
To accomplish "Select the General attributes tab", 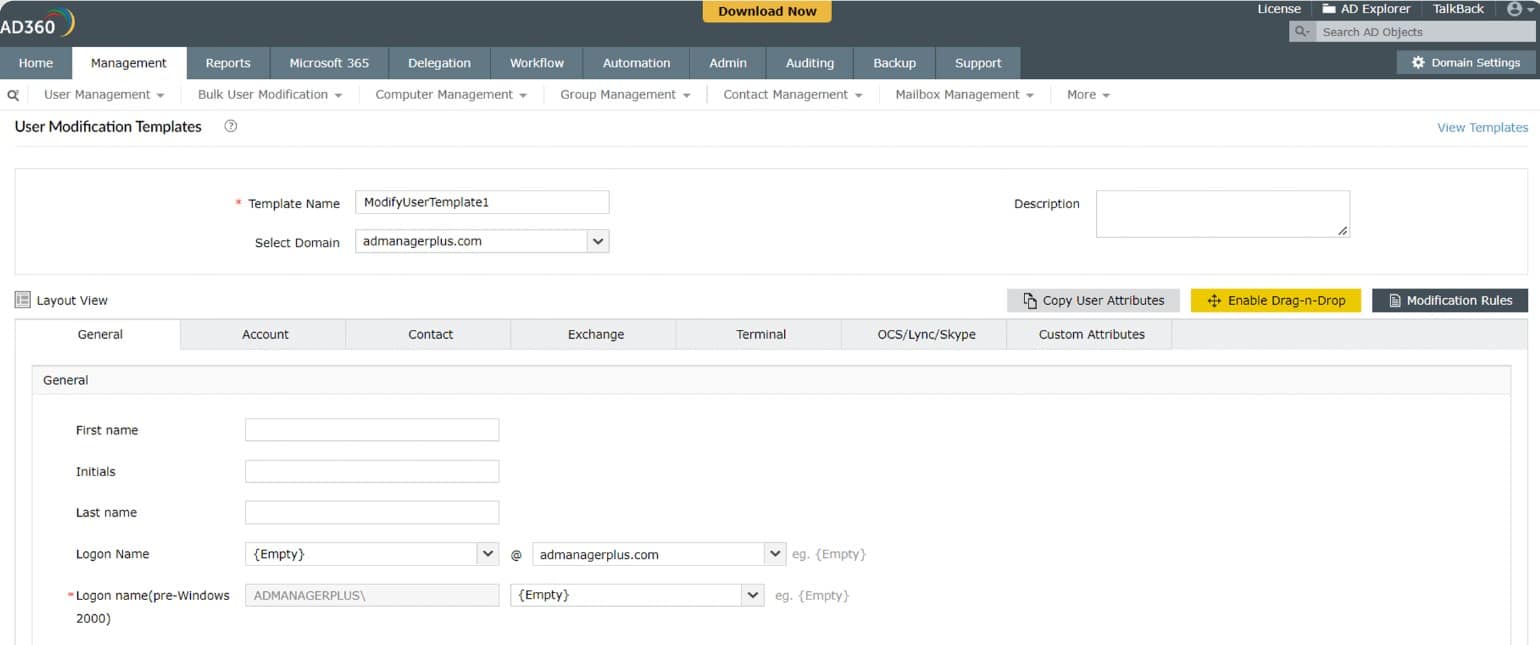I will click(x=100, y=334).
